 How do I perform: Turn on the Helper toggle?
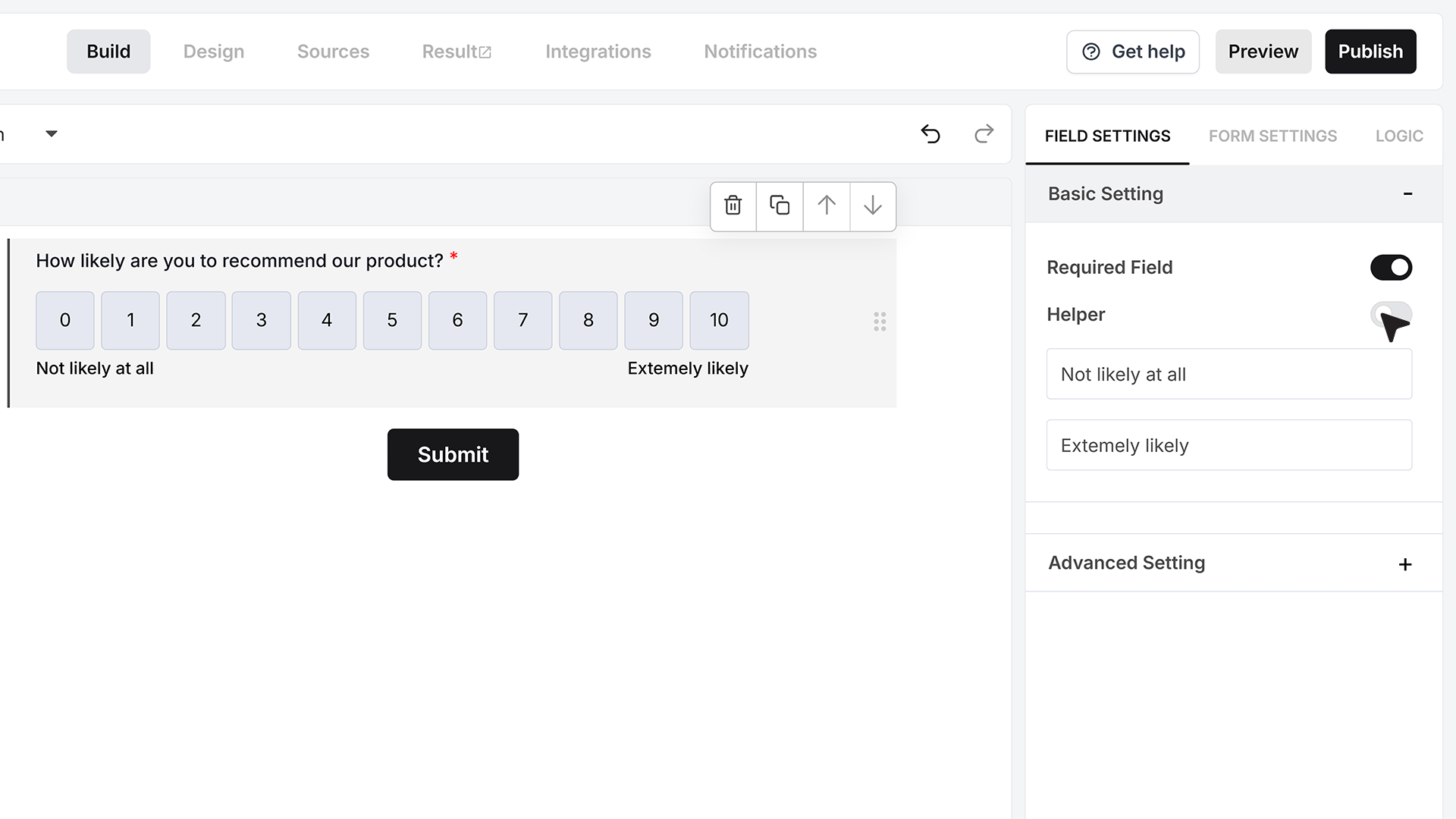[x=1391, y=315]
